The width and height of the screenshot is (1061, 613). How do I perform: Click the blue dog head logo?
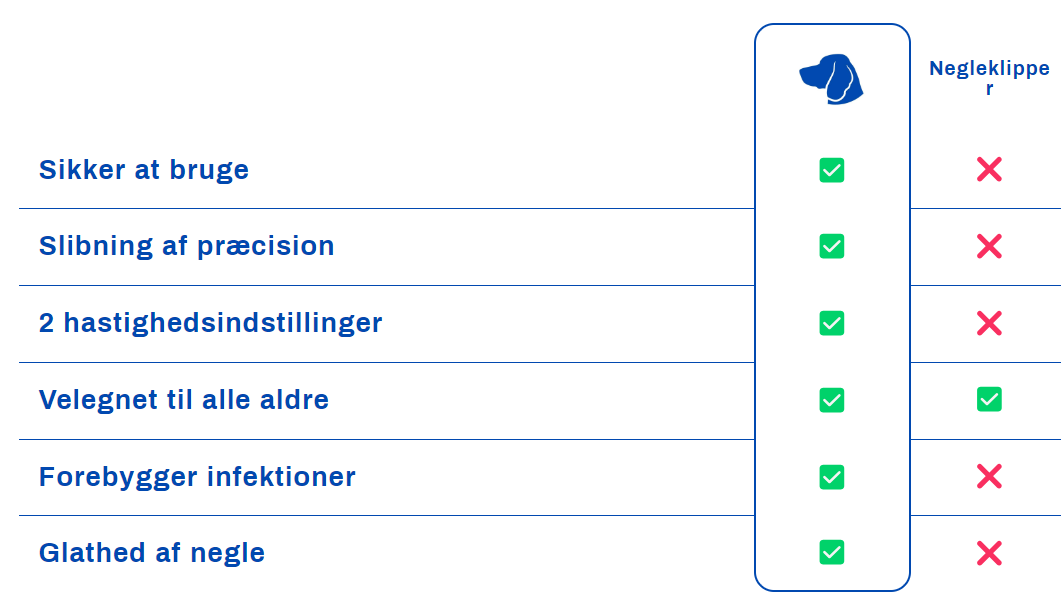pyautogui.click(x=831, y=79)
